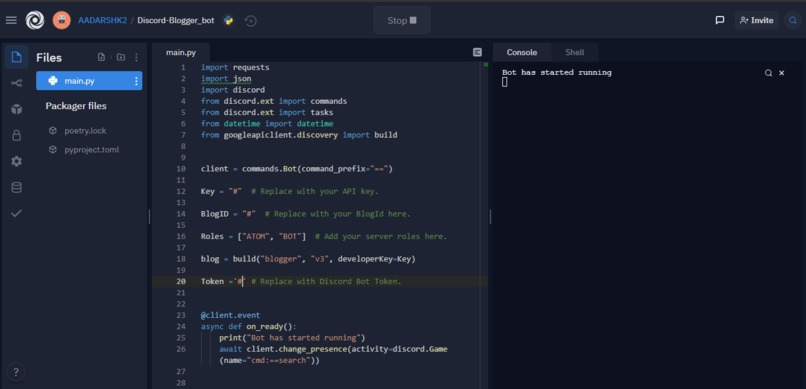Open the chat bubble icon
Screen dimensions: 806x389
pyautogui.click(x=720, y=21)
